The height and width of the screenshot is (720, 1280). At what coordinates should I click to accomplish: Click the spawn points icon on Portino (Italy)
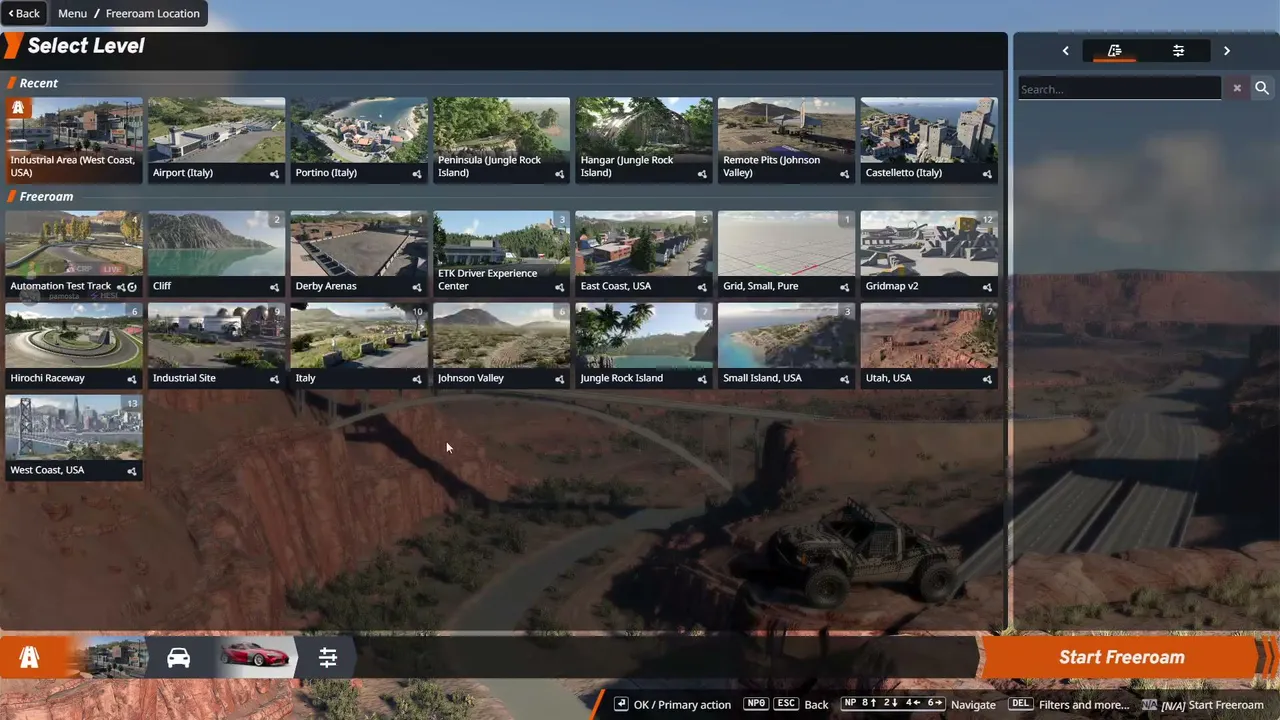coord(417,174)
